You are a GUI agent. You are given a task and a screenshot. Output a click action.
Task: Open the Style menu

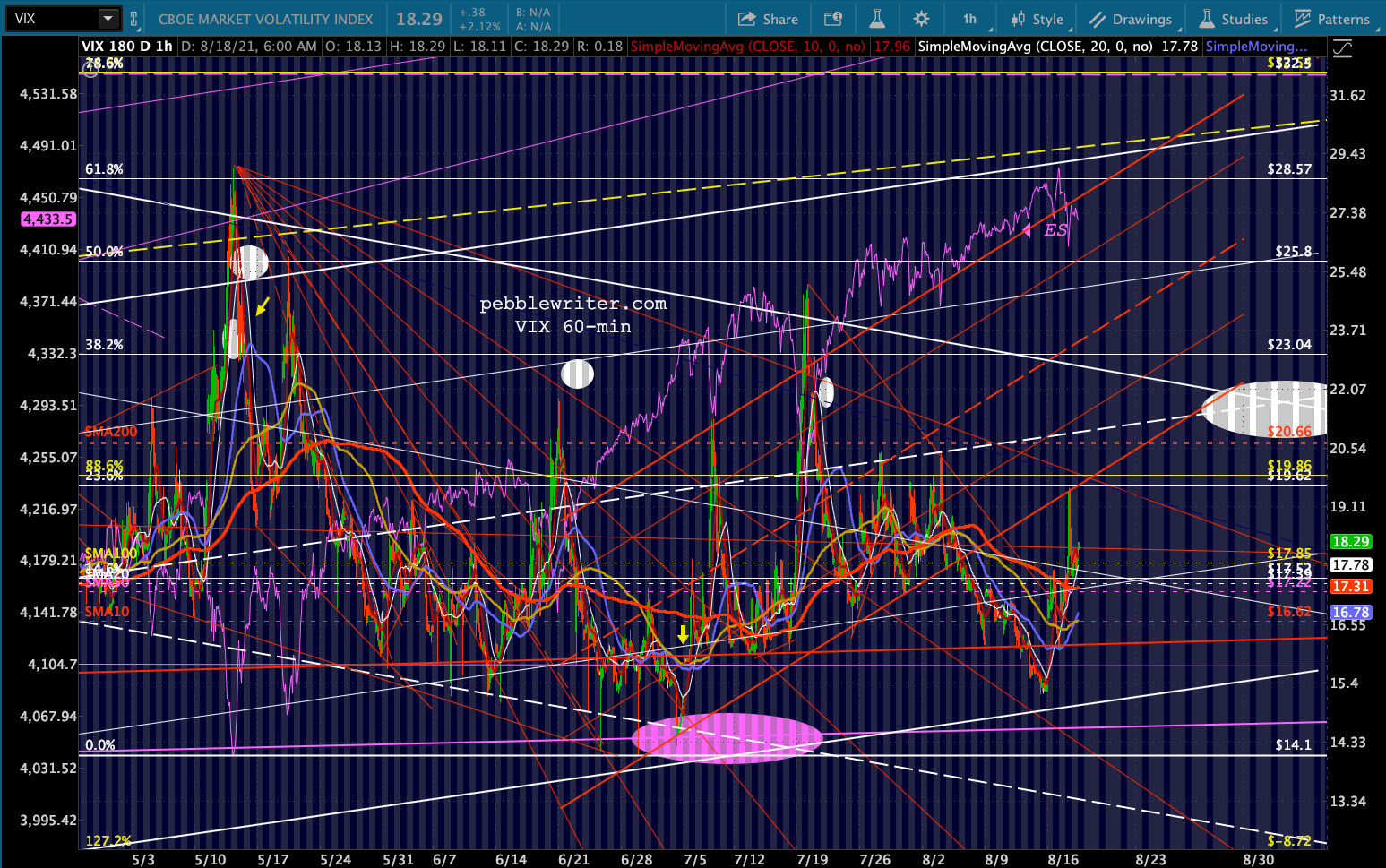pos(1037,19)
